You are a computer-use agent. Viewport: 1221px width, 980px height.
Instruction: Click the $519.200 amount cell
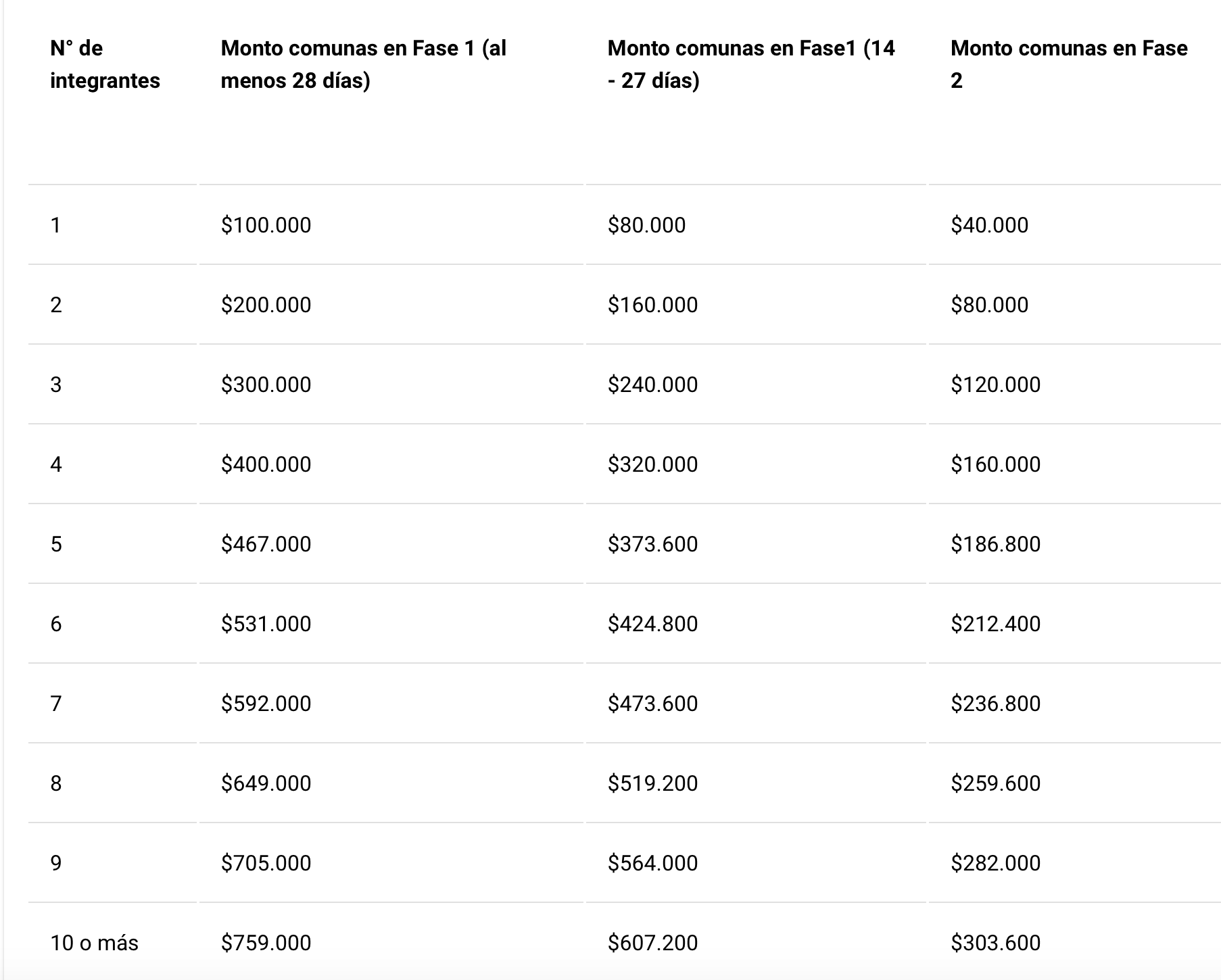tap(652, 783)
